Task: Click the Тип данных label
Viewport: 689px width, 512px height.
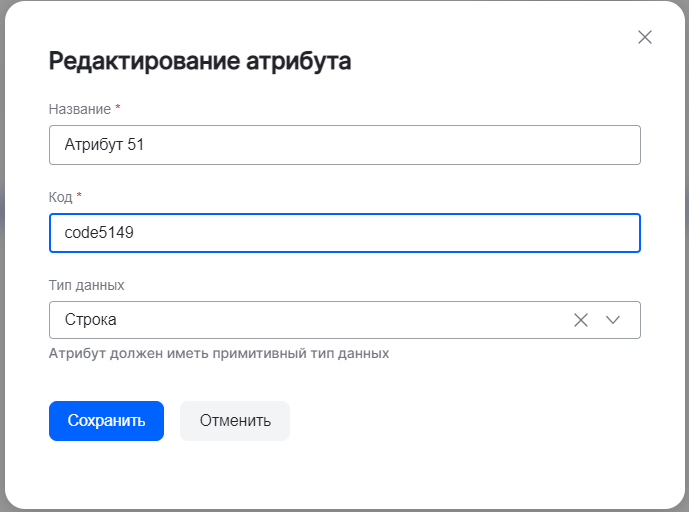Action: click(x=86, y=285)
